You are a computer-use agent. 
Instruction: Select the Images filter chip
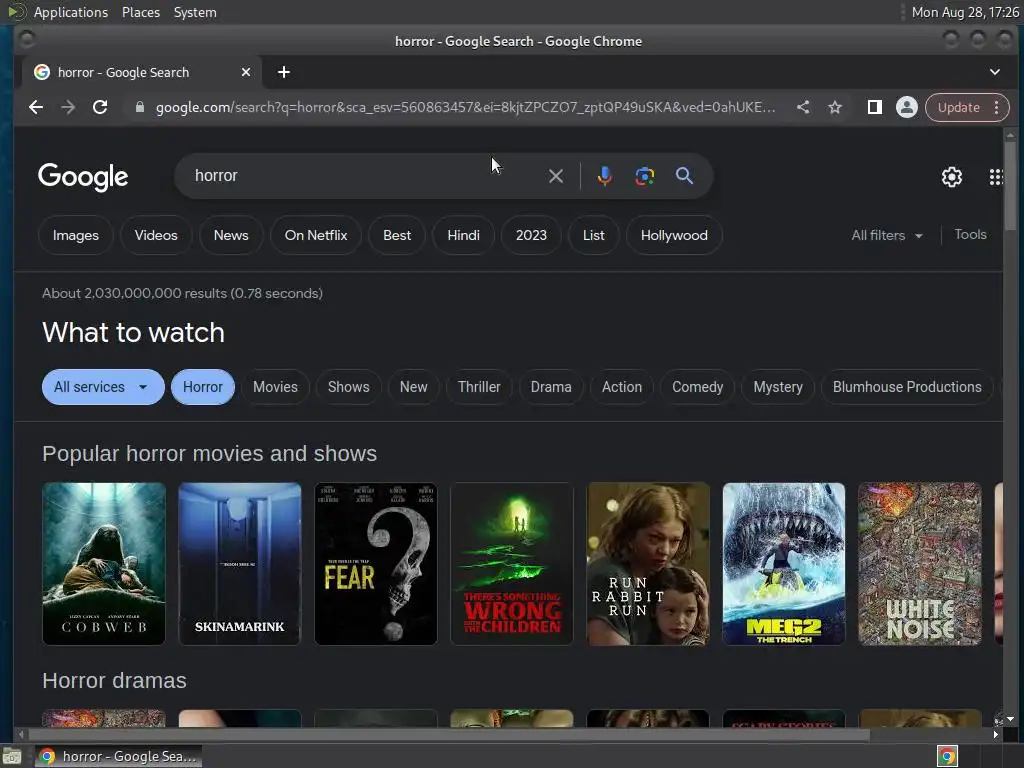tap(76, 235)
